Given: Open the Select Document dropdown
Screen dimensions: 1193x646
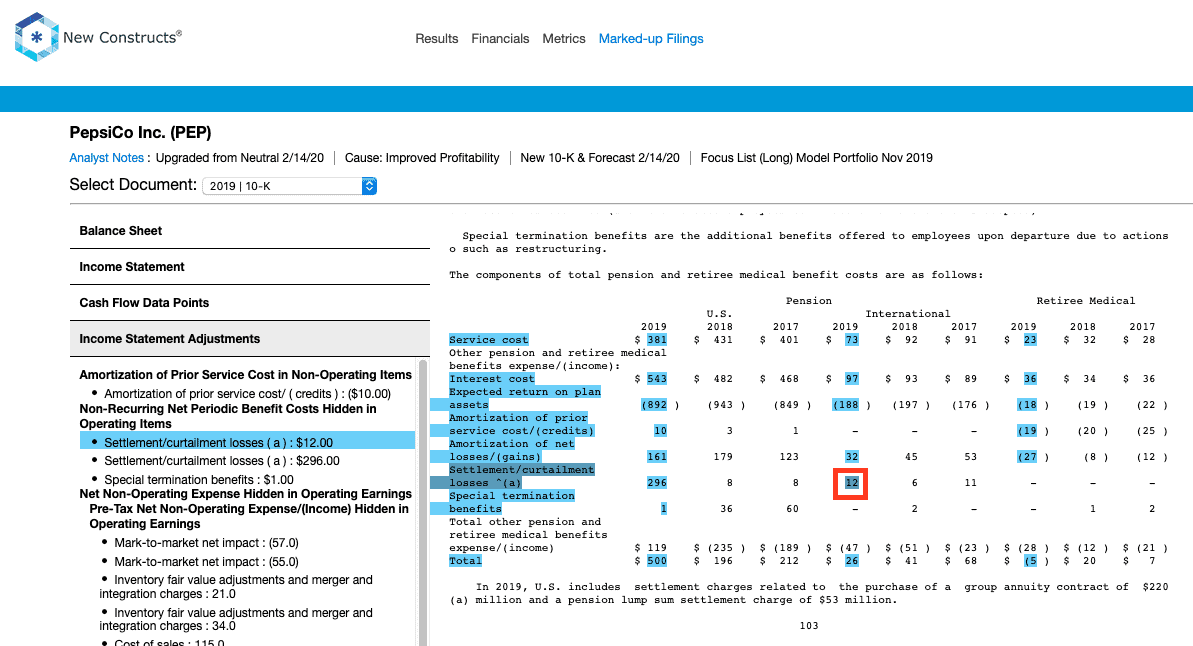Looking at the screenshot, I should click(x=289, y=186).
